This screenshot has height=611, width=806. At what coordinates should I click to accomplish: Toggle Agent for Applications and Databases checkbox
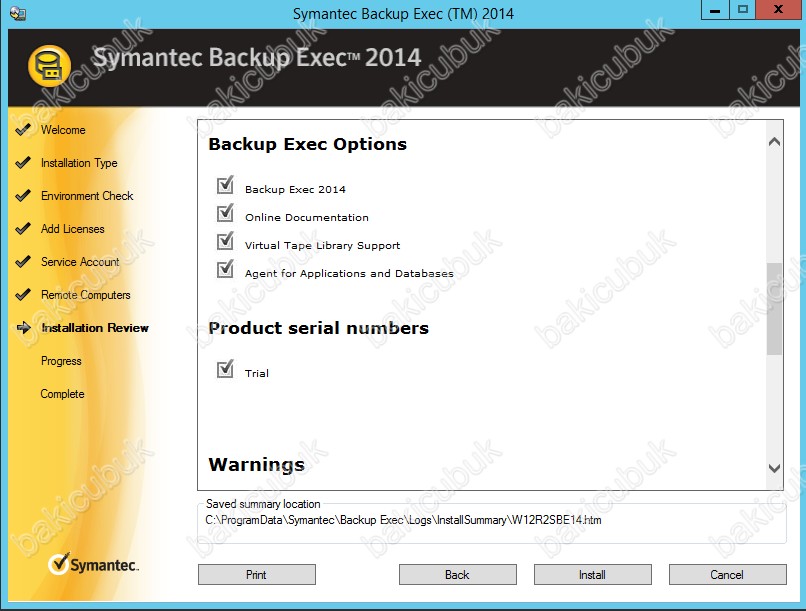click(225, 269)
